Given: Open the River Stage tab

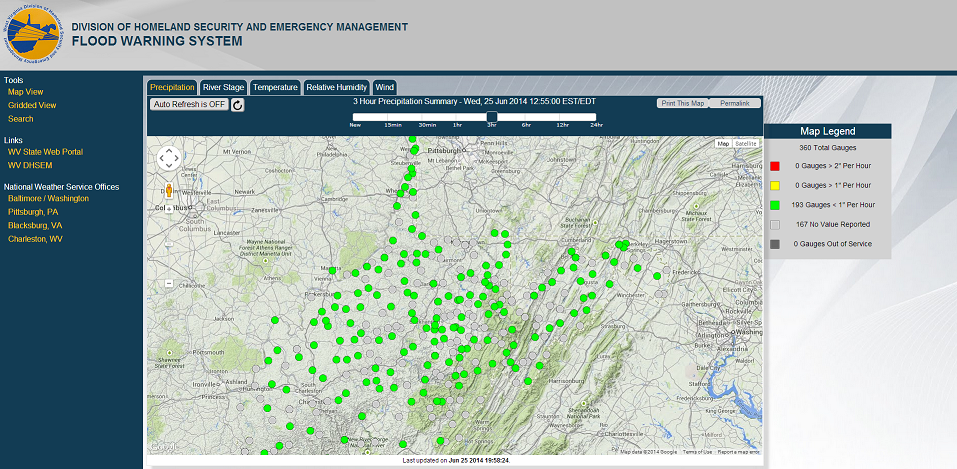Looking at the screenshot, I should (223, 87).
